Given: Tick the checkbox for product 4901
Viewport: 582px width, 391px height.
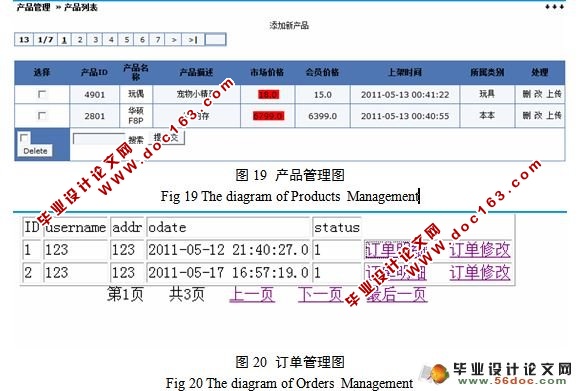Looking at the screenshot, I should 42,94.
